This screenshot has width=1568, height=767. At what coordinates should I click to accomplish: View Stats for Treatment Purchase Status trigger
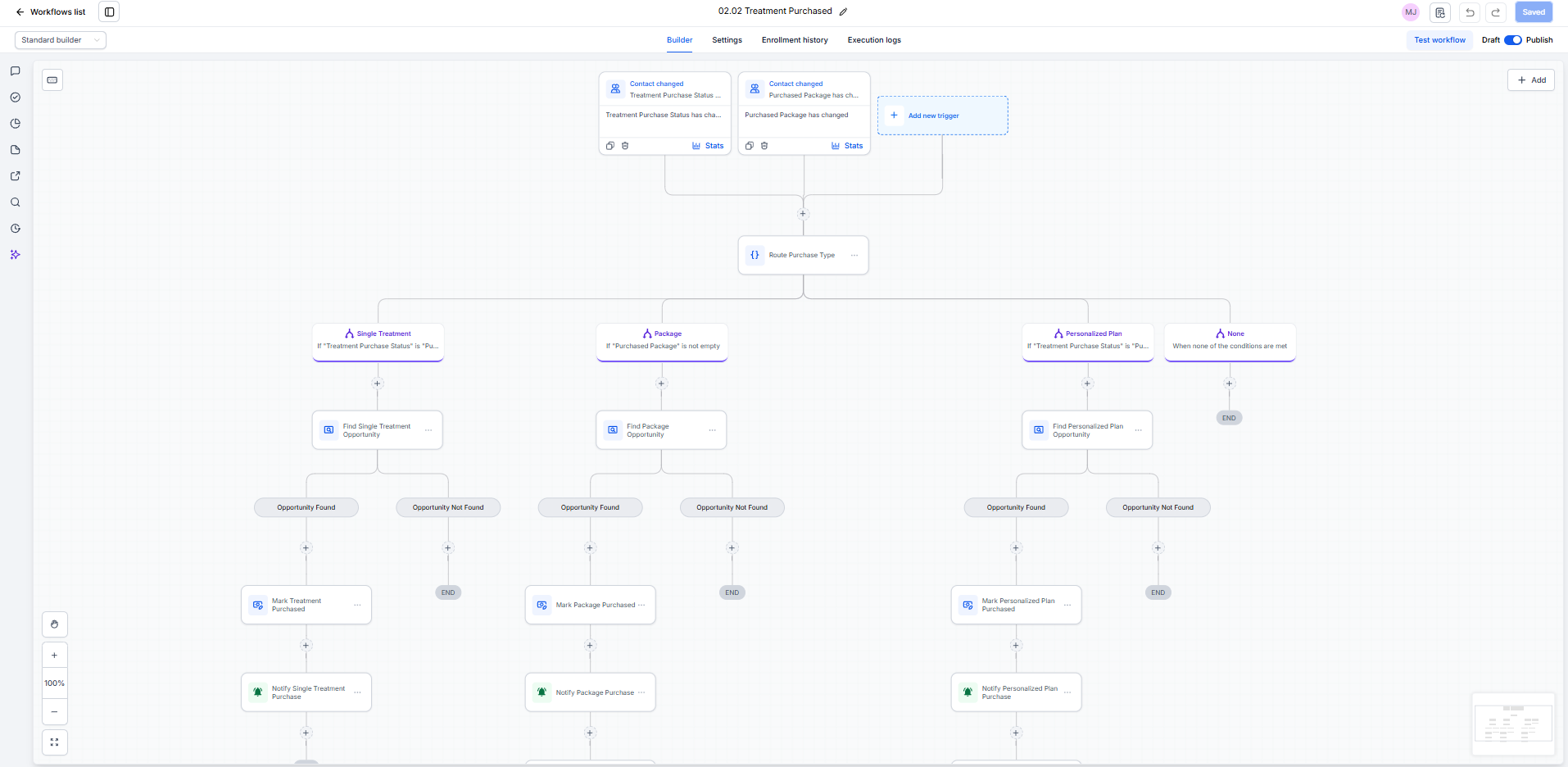click(x=708, y=146)
